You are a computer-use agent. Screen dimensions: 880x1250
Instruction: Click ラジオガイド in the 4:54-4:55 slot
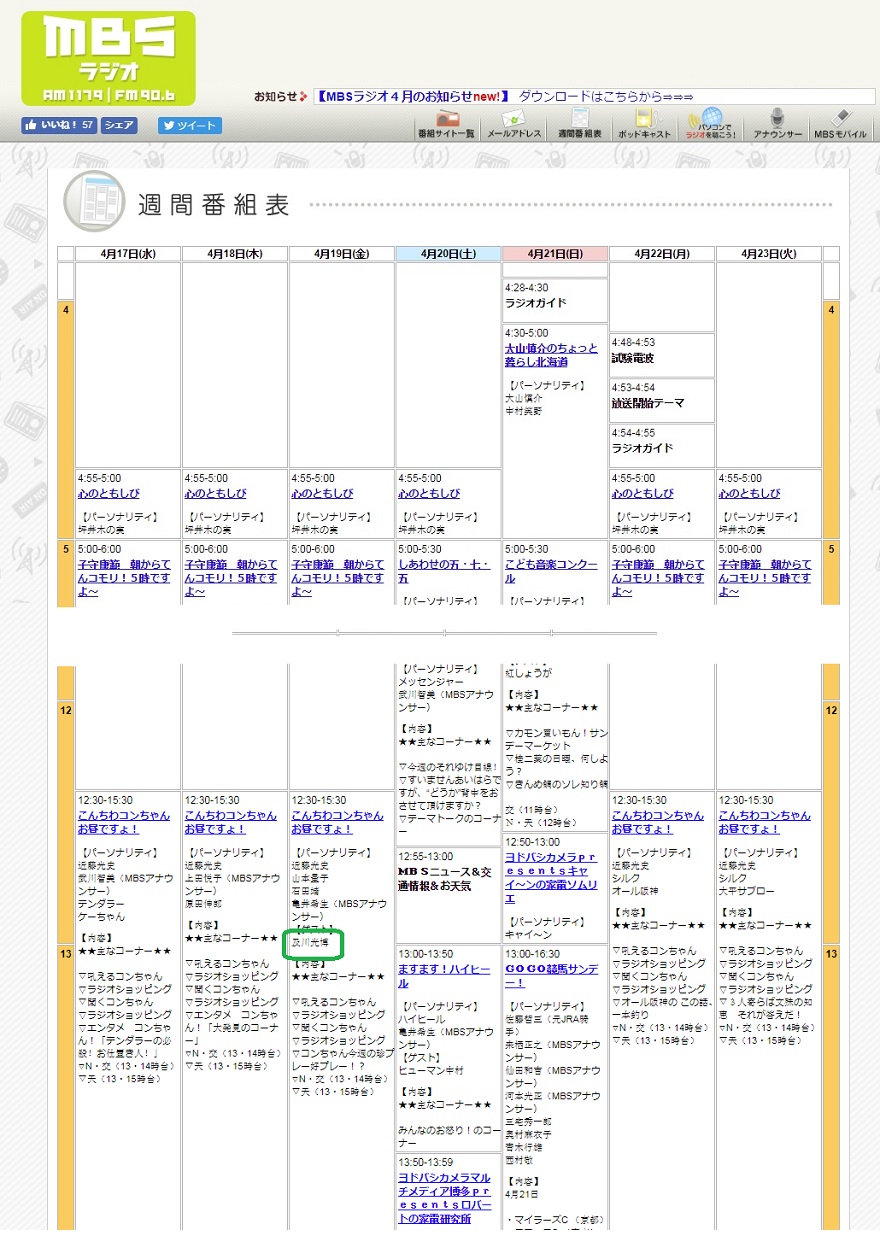pyautogui.click(x=643, y=448)
